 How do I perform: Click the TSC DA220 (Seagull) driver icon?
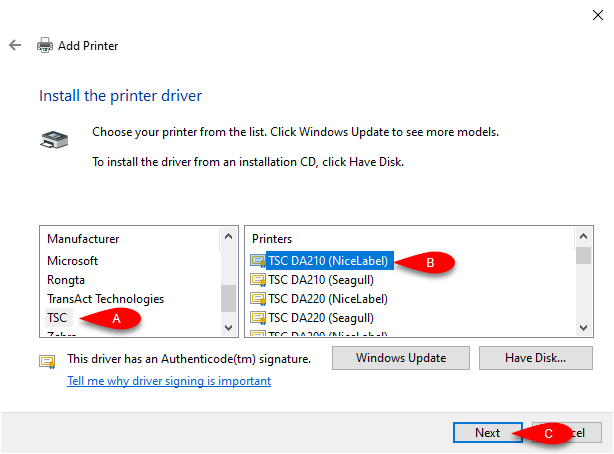pyautogui.click(x=258, y=318)
